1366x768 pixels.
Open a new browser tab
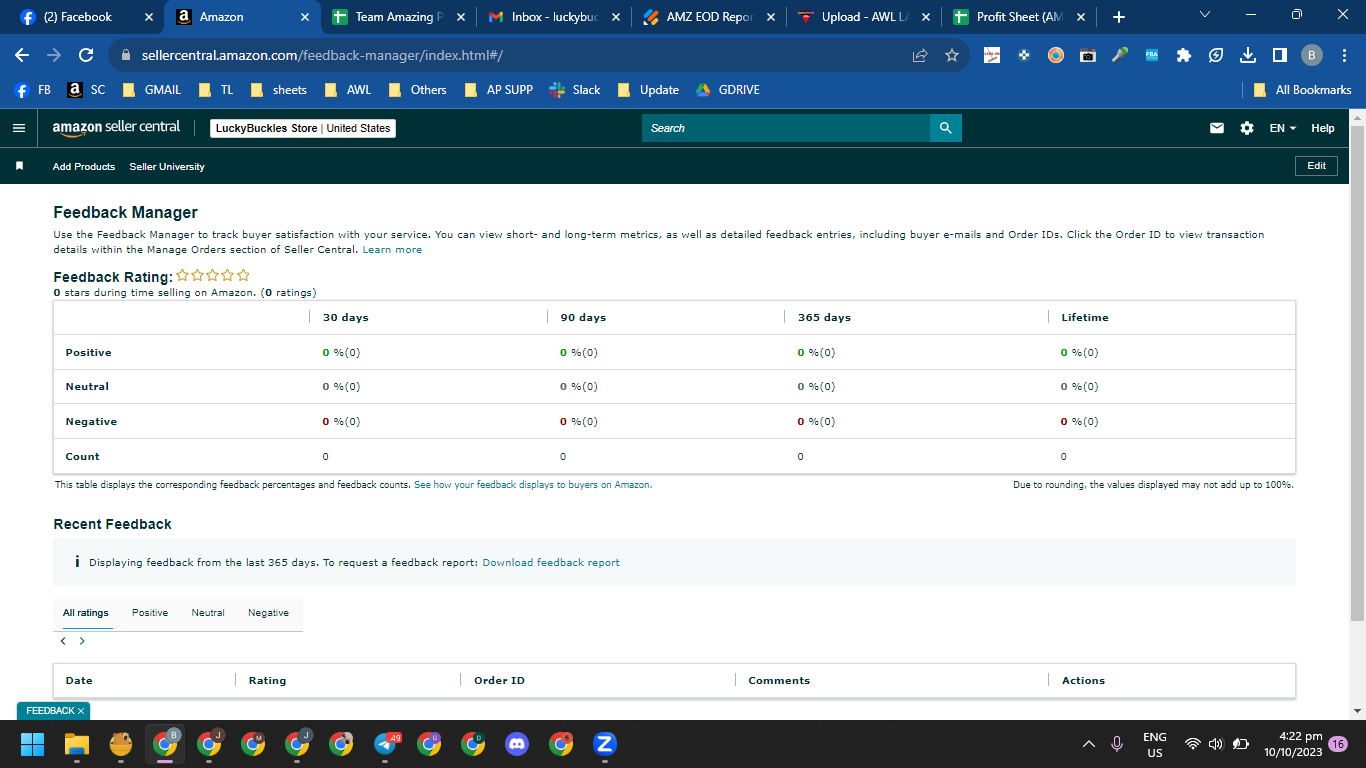(x=1119, y=17)
